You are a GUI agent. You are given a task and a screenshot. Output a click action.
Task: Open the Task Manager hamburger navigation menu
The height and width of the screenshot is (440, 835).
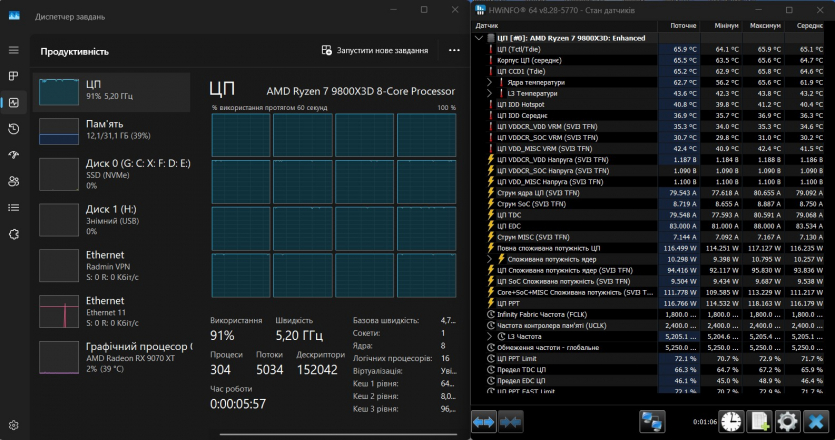coord(13,50)
